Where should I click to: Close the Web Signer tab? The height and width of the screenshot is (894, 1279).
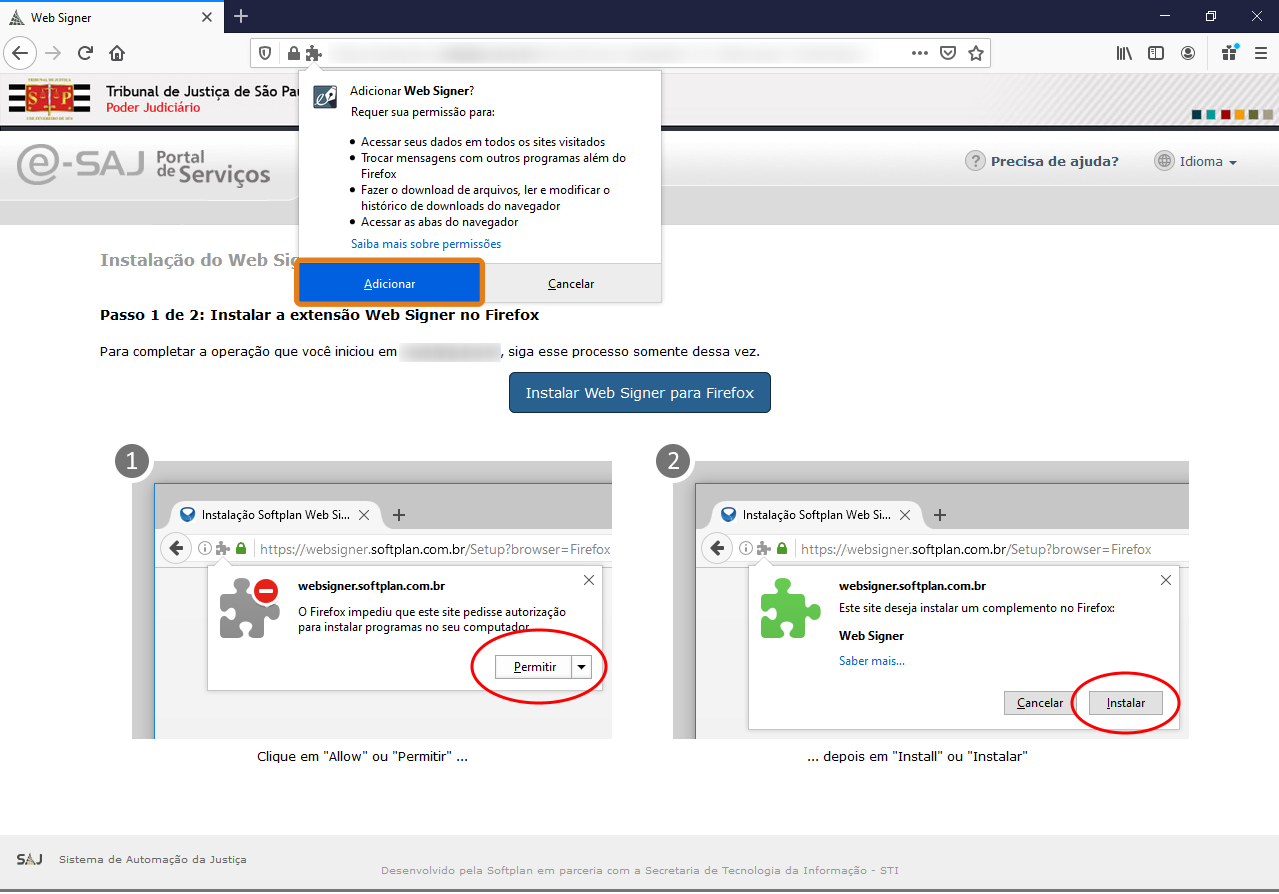click(x=207, y=18)
